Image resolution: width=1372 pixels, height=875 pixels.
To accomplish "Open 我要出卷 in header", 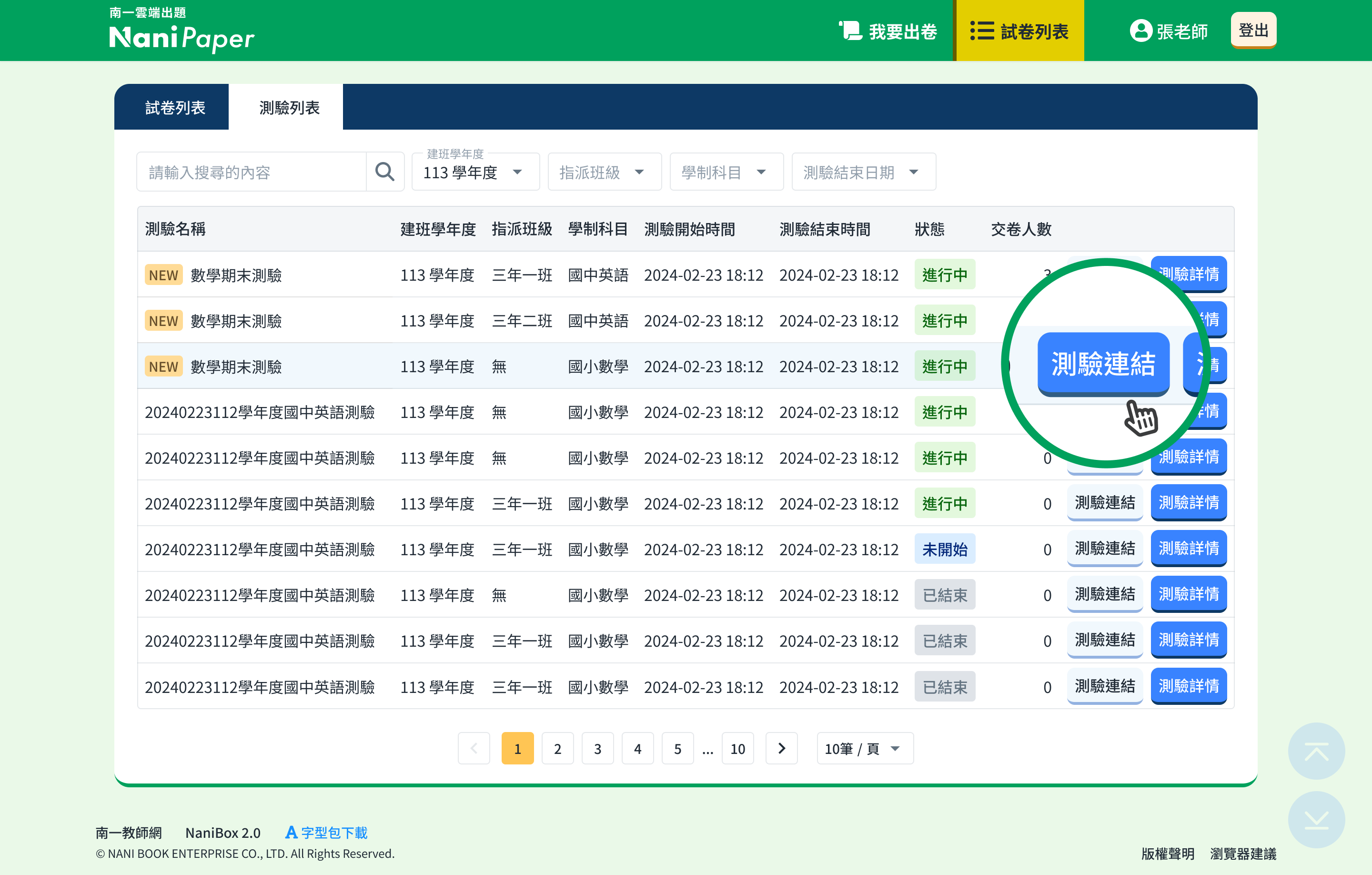I will [x=888, y=31].
